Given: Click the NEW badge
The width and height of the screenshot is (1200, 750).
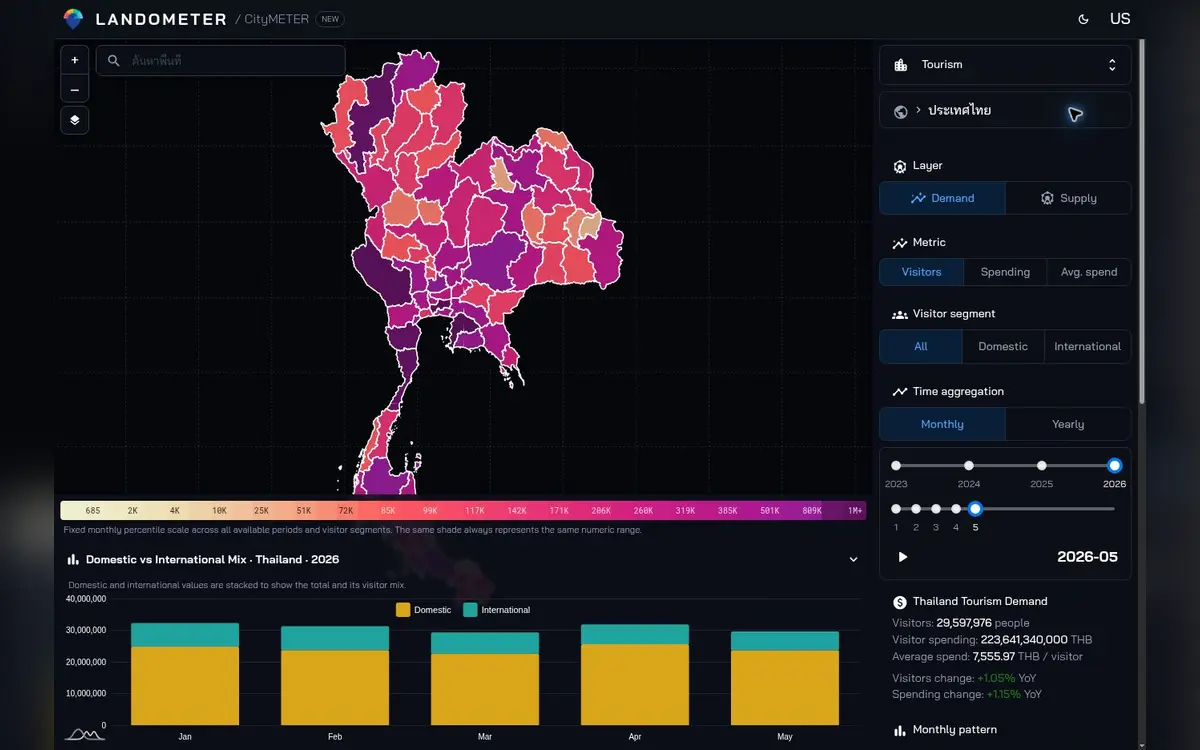Looking at the screenshot, I should point(330,19).
